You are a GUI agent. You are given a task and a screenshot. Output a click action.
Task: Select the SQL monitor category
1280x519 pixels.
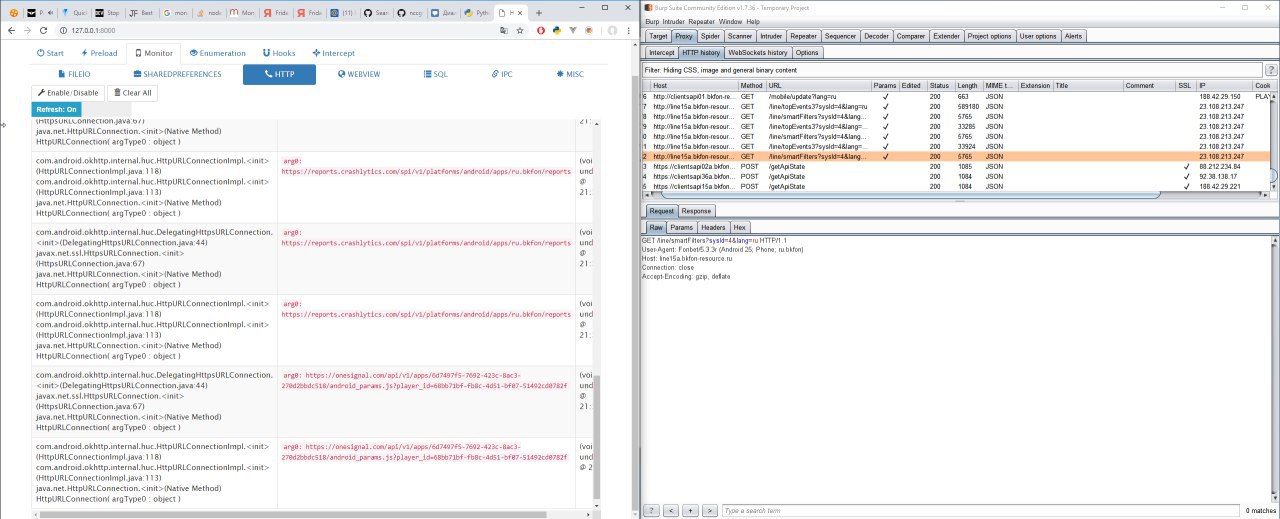[435, 74]
